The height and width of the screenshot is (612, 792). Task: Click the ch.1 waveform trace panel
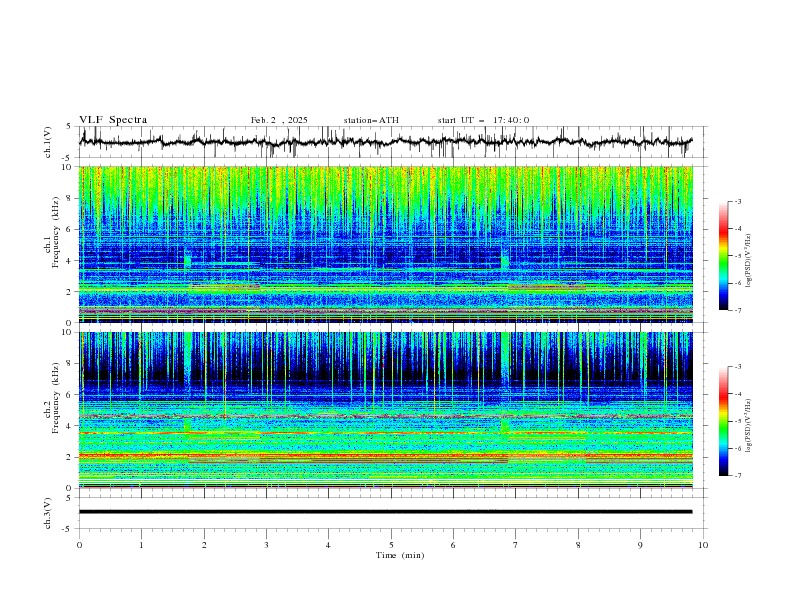[x=393, y=142]
